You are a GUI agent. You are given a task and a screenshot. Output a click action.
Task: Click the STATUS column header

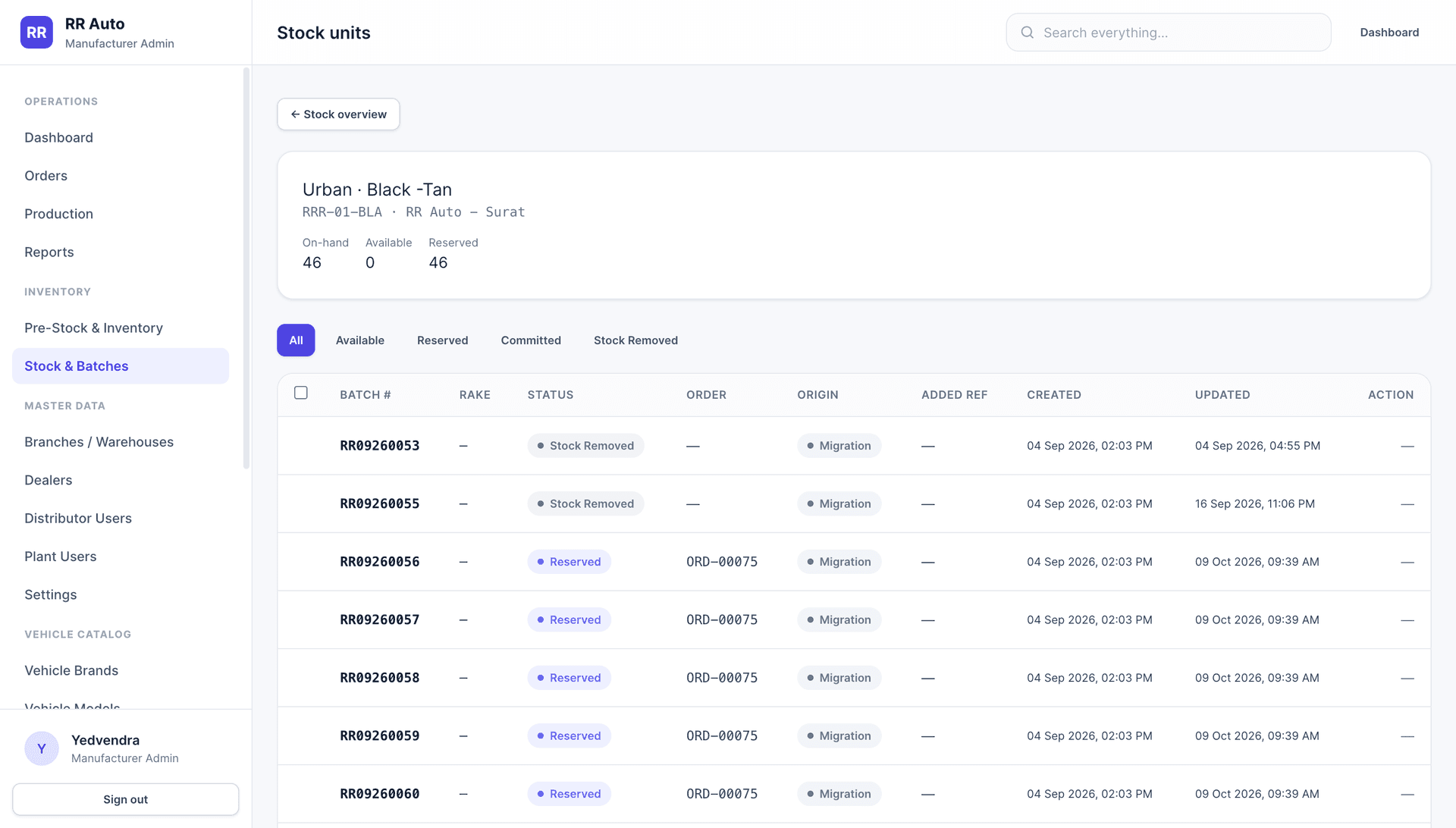click(x=550, y=395)
